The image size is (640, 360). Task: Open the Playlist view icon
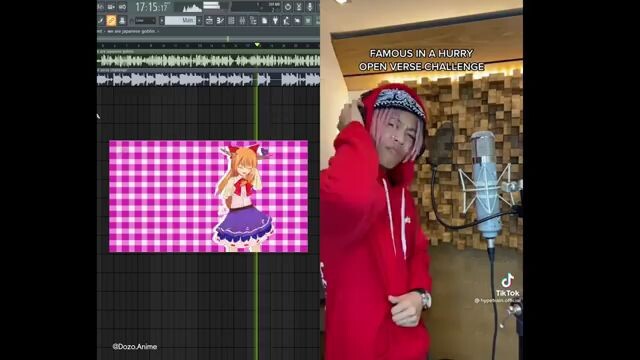pos(209,20)
